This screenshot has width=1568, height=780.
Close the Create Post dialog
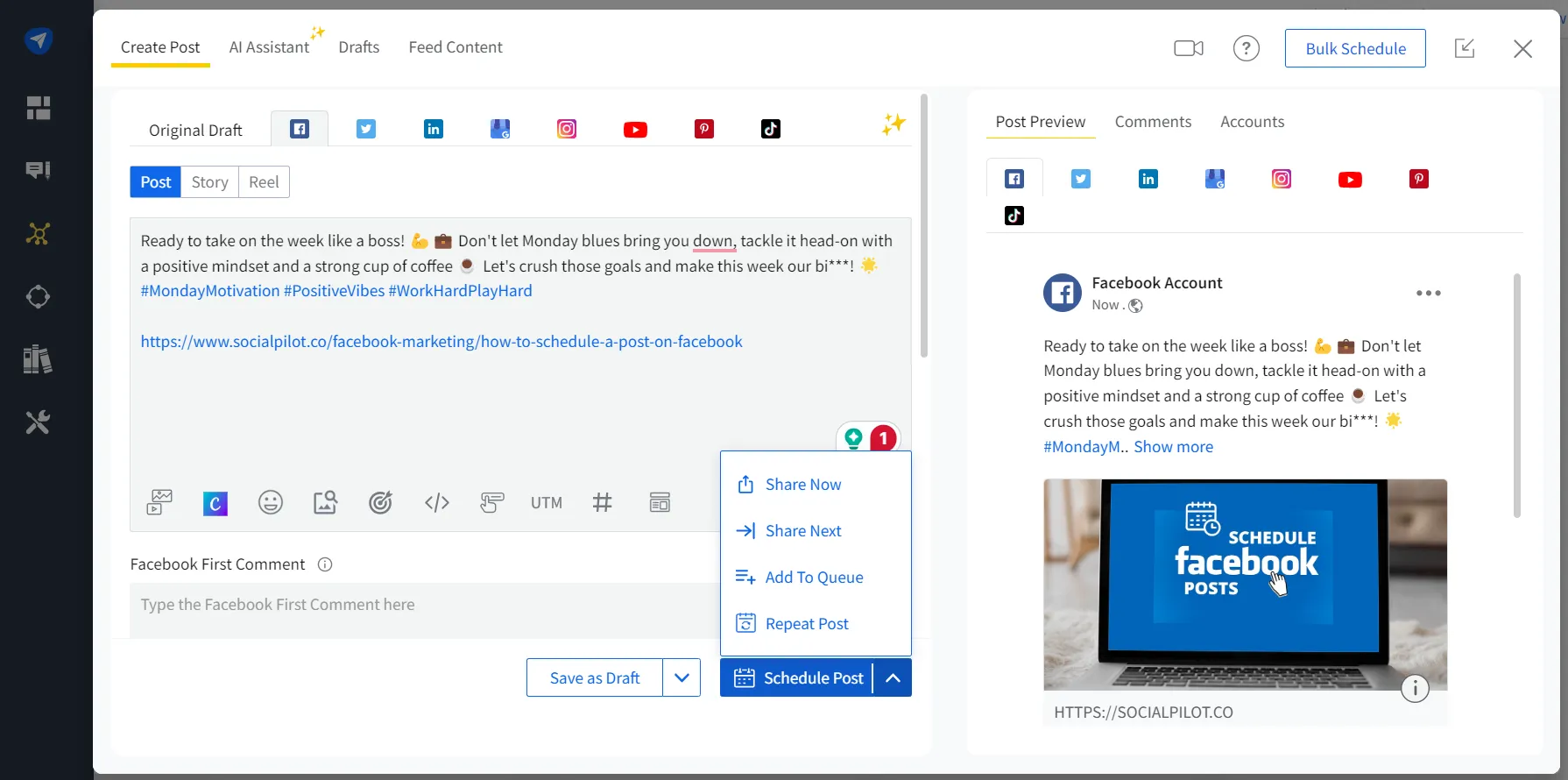pyautogui.click(x=1523, y=49)
